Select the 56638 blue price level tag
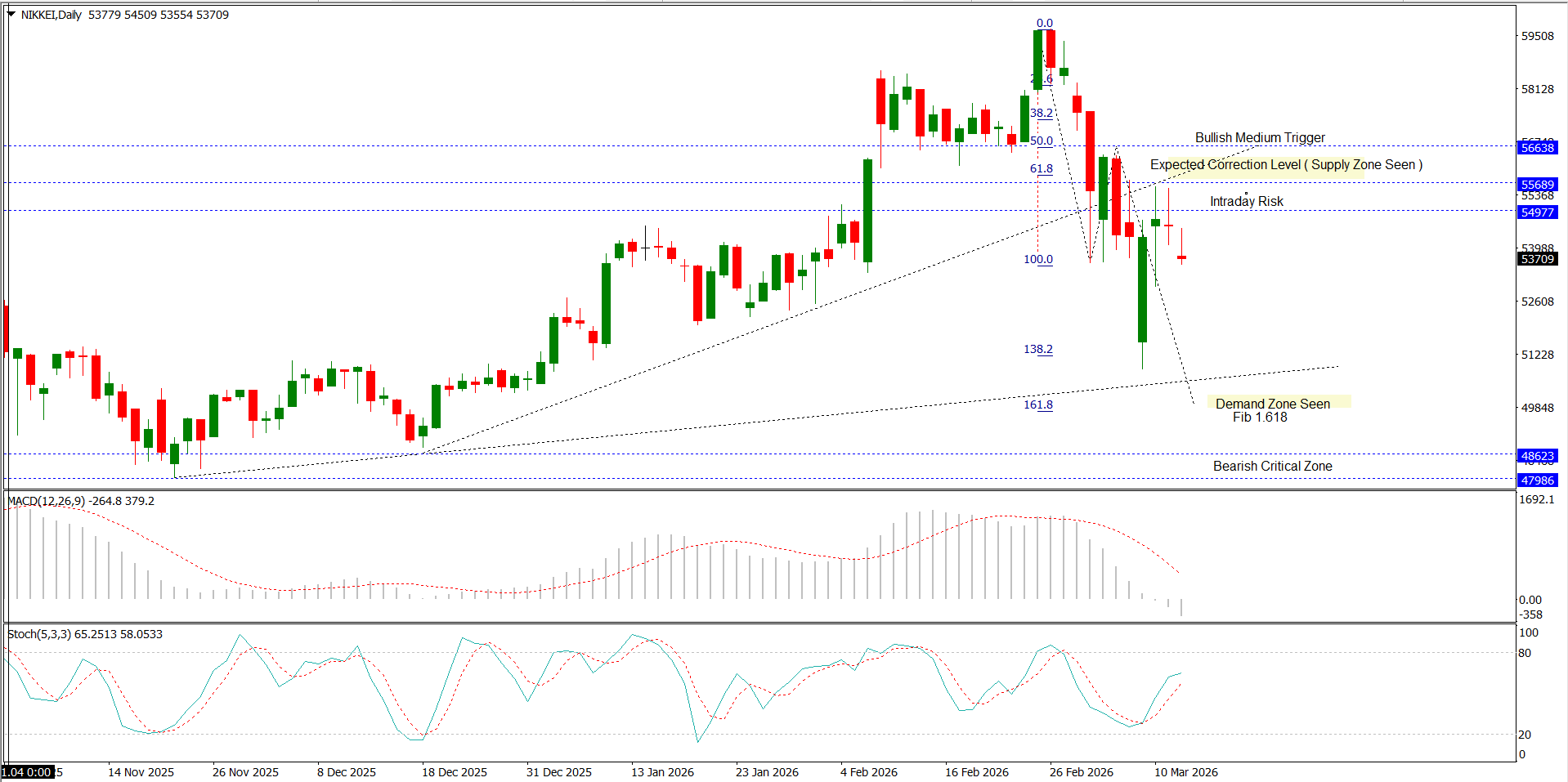The image size is (1568, 782). (x=1537, y=148)
